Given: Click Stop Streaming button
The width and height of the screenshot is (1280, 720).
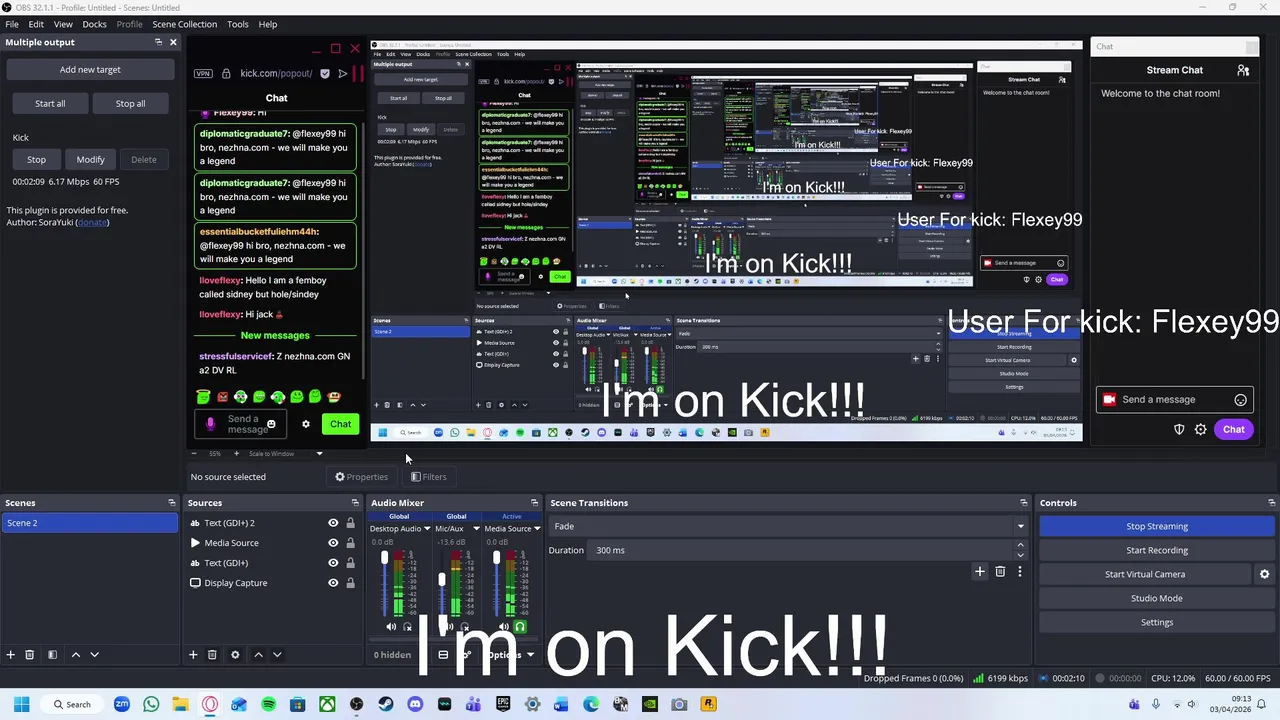Looking at the screenshot, I should coord(1157,526).
